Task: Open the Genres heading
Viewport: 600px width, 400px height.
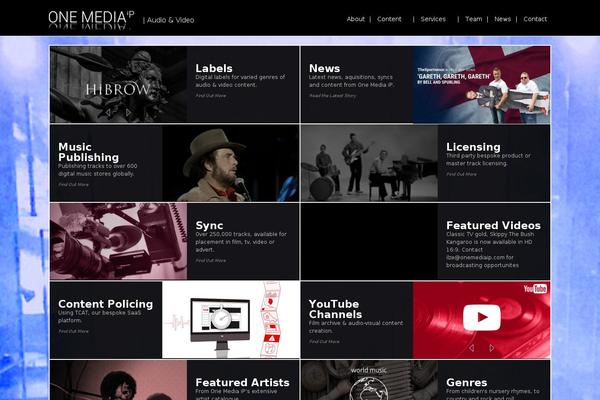Action: 466,382
